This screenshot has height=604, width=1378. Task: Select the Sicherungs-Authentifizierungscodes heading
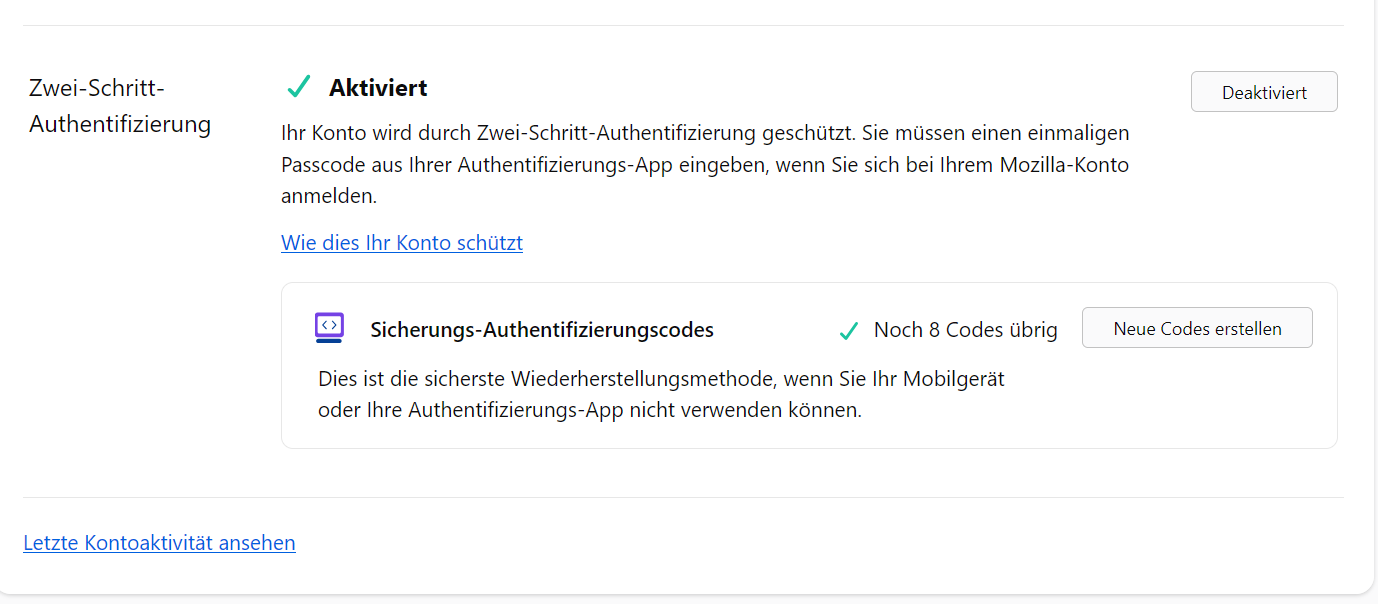[x=542, y=330]
